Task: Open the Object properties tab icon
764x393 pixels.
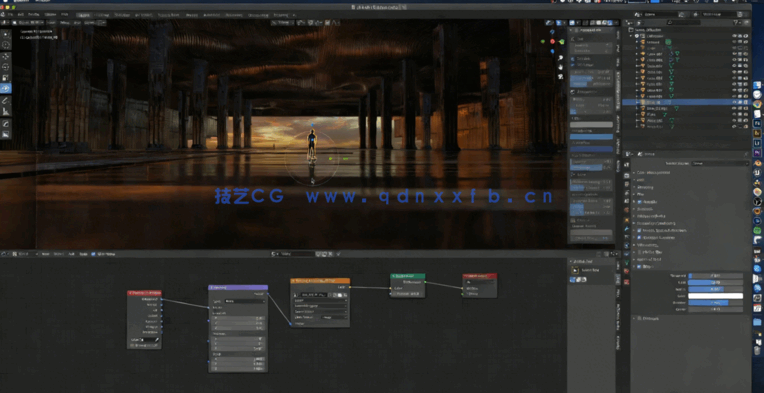Action: [x=626, y=219]
